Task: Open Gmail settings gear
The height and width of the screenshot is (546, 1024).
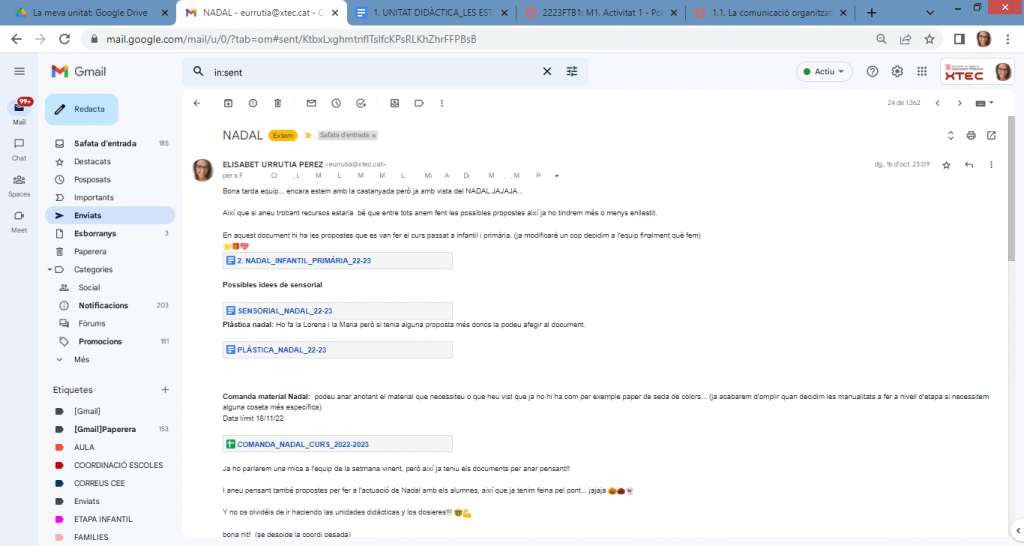Action: (897, 72)
